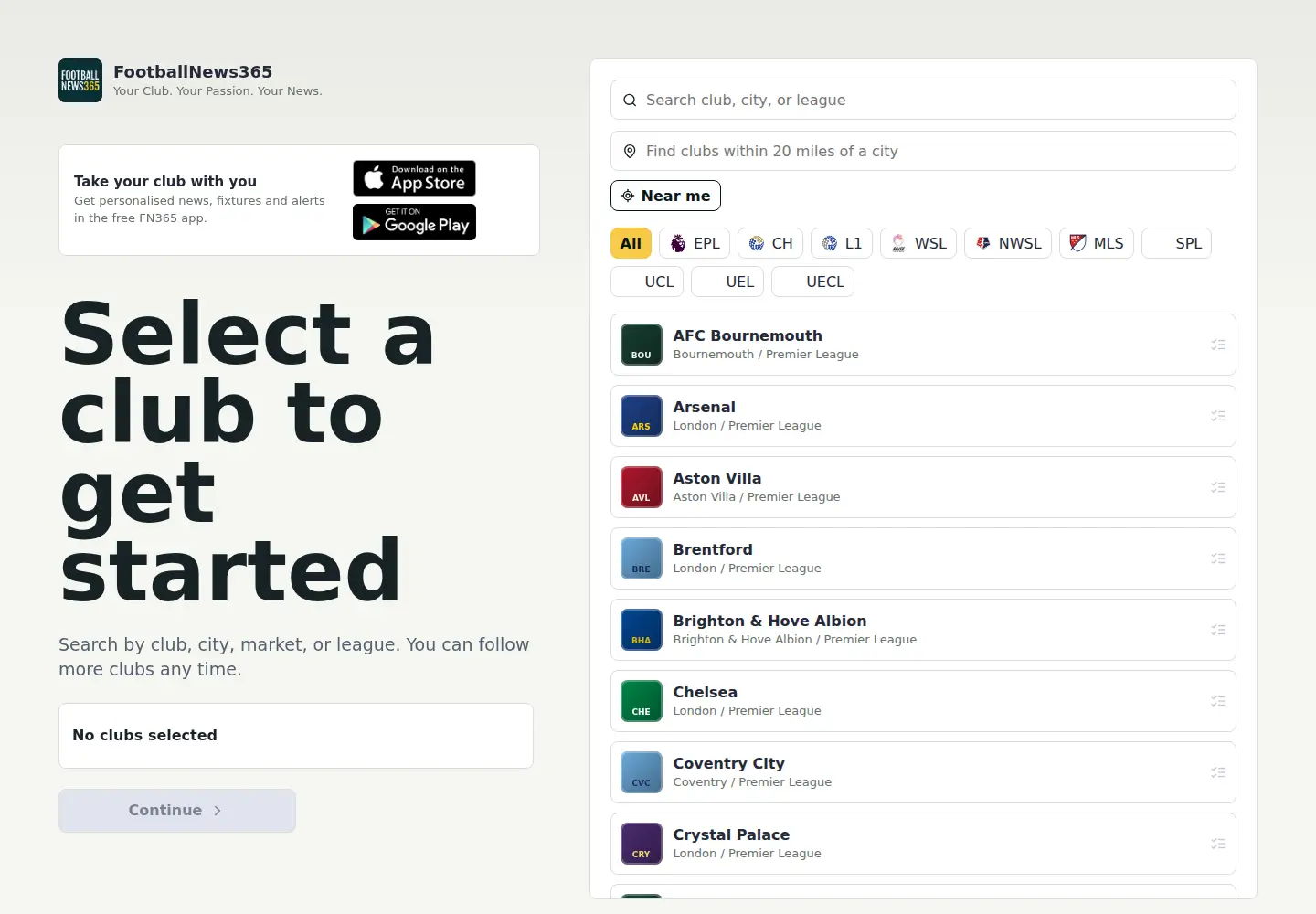Filter clubs by EPL
The width and height of the screenshot is (1316, 914).
point(695,243)
